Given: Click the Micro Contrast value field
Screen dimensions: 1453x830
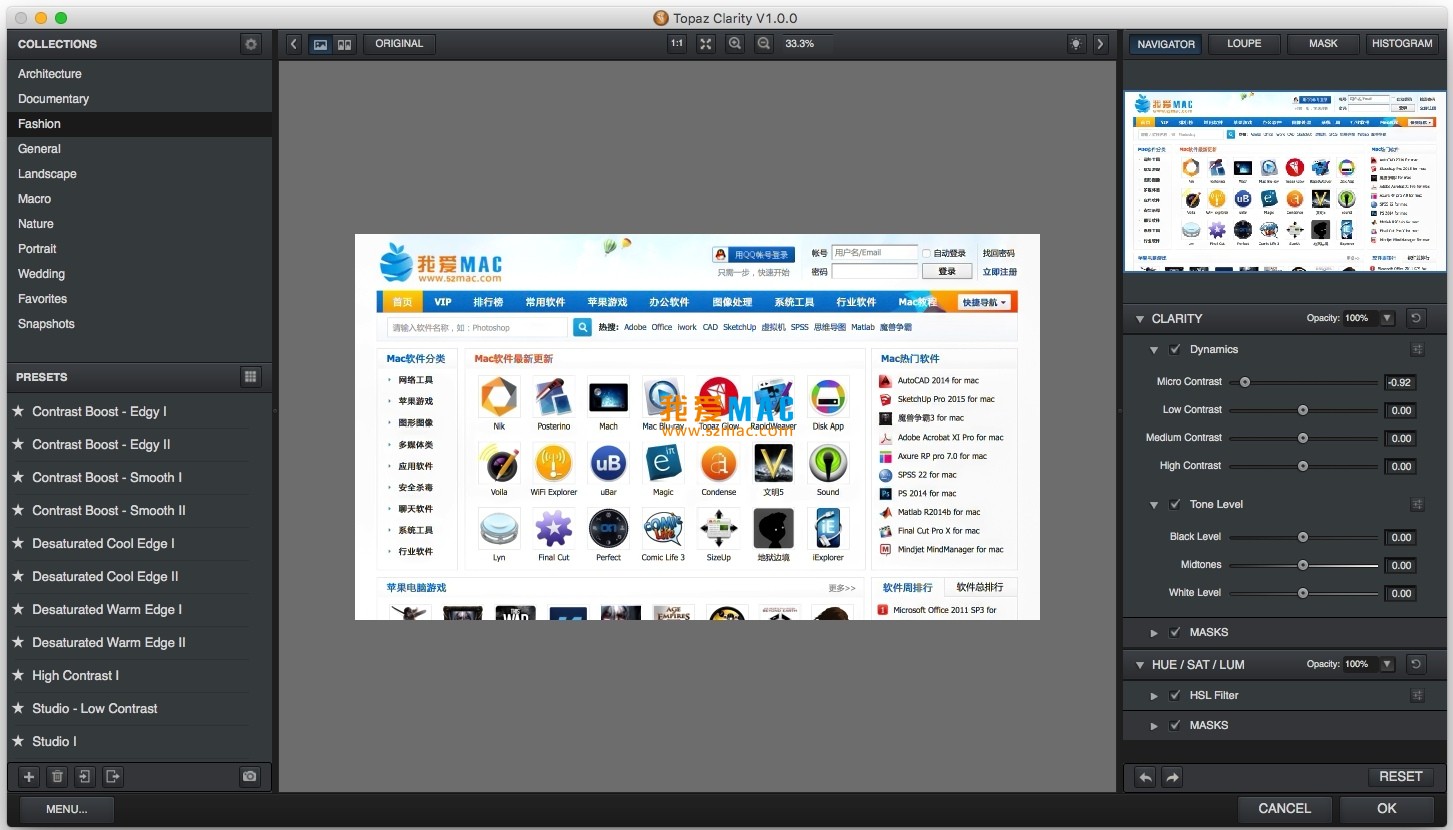Looking at the screenshot, I should (x=1400, y=382).
